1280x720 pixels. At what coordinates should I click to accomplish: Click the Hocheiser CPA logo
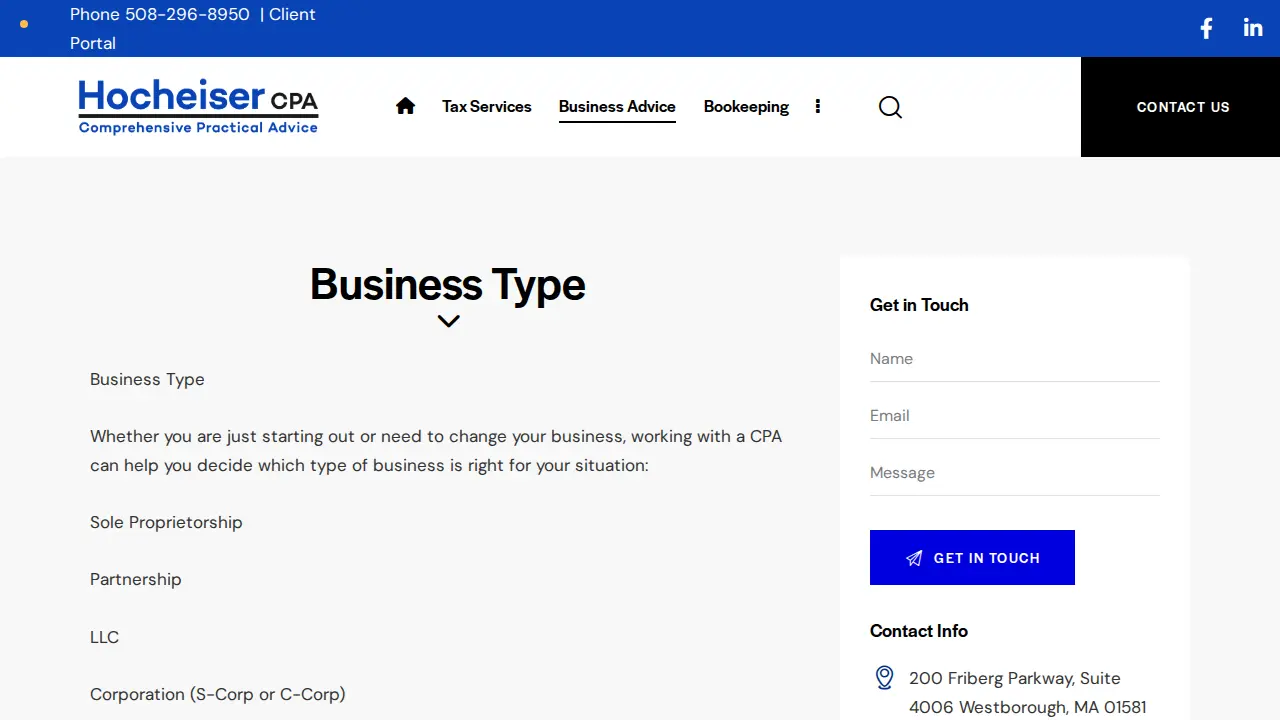tap(198, 106)
